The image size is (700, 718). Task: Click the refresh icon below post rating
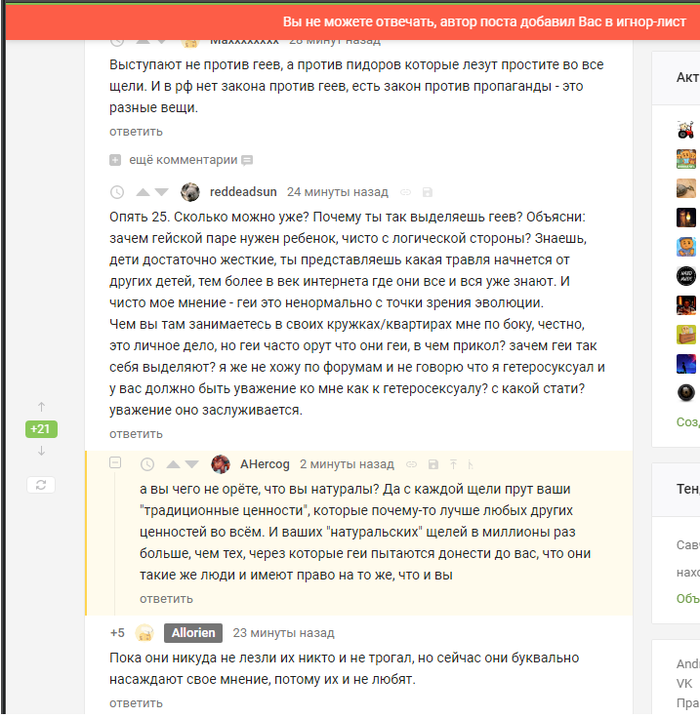(41, 485)
